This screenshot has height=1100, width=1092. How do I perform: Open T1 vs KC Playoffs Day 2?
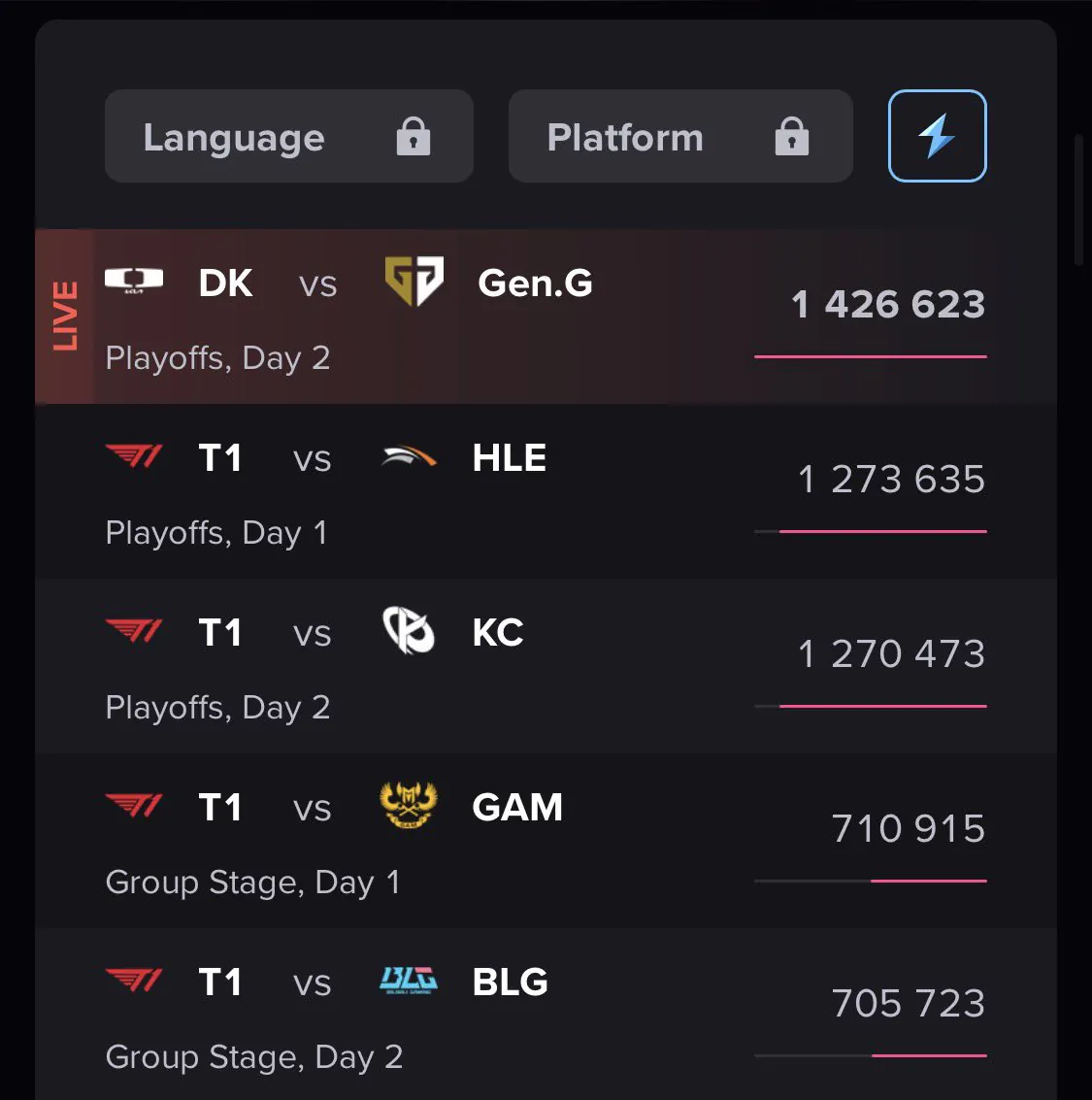(x=546, y=666)
